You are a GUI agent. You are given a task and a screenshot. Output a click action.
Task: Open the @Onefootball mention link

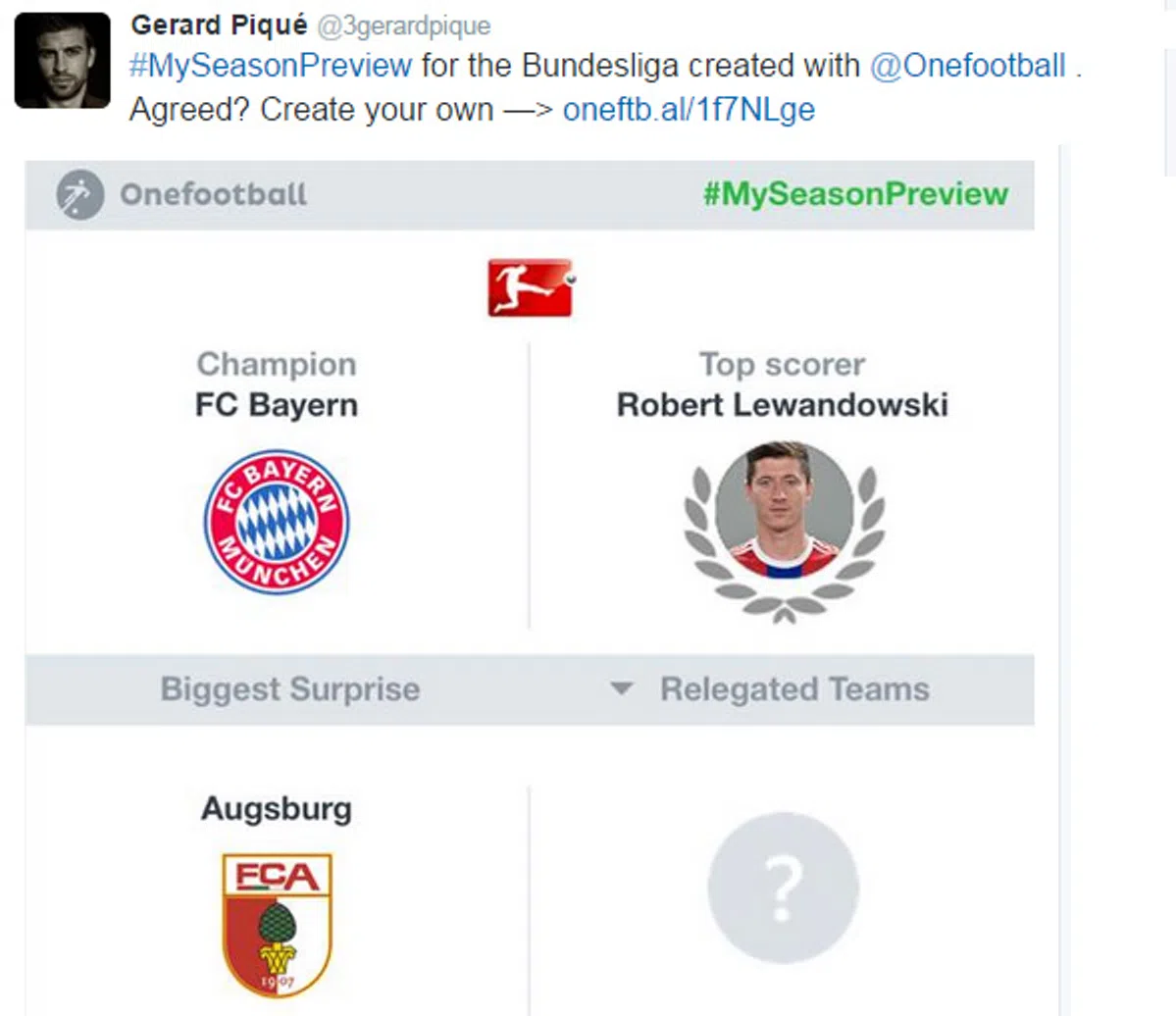pos(967,66)
